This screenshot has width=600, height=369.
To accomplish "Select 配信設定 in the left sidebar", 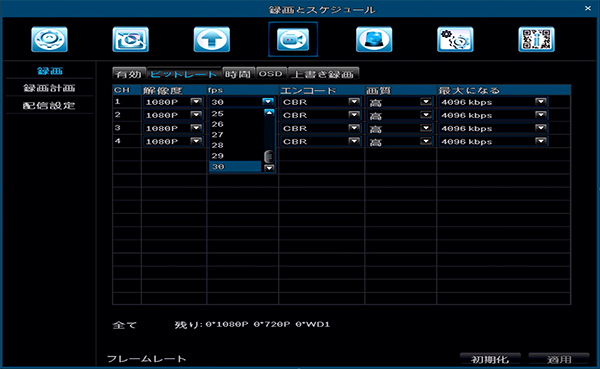I will [x=49, y=106].
